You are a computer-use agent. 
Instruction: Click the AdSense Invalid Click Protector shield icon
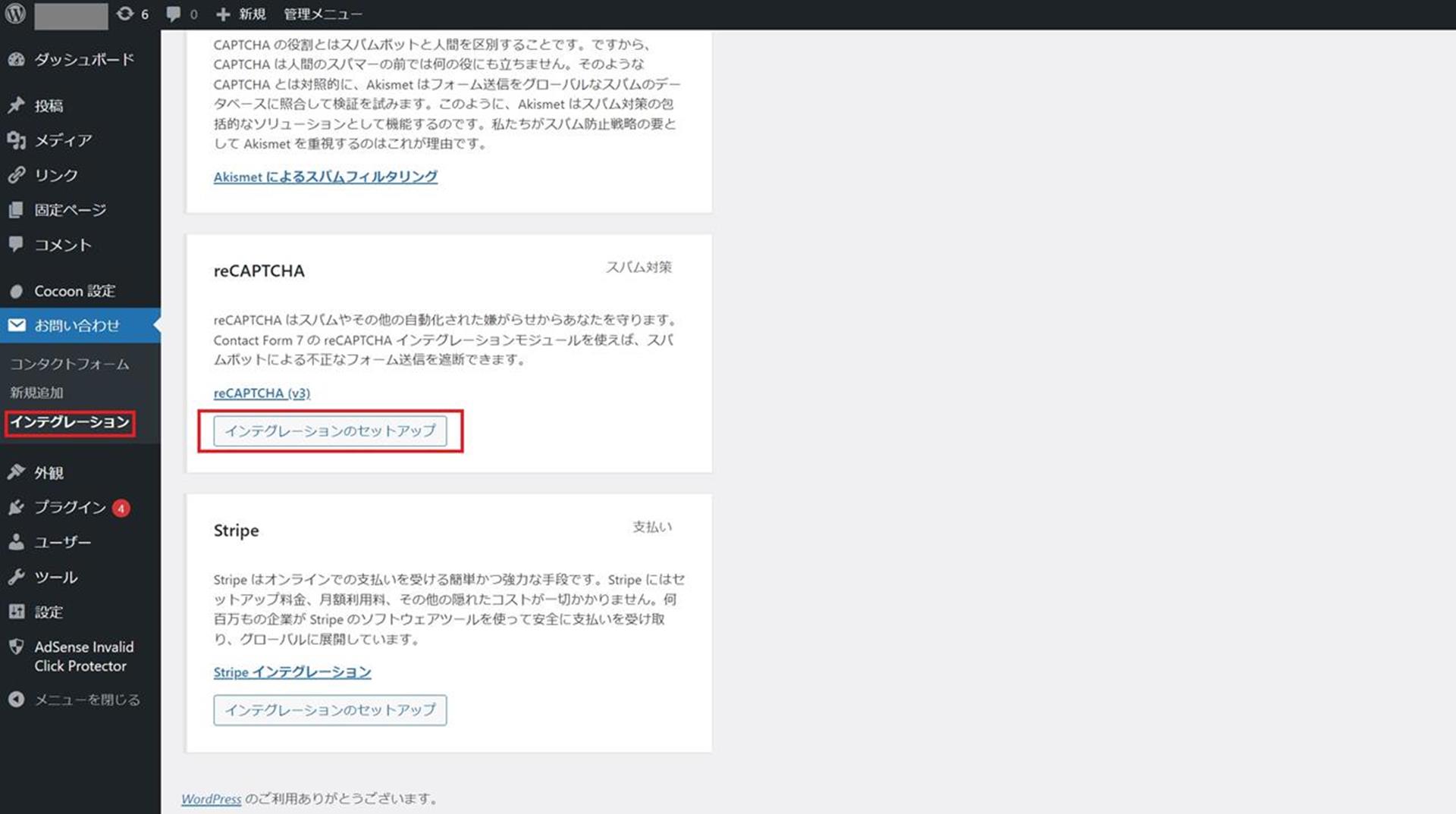point(17,647)
